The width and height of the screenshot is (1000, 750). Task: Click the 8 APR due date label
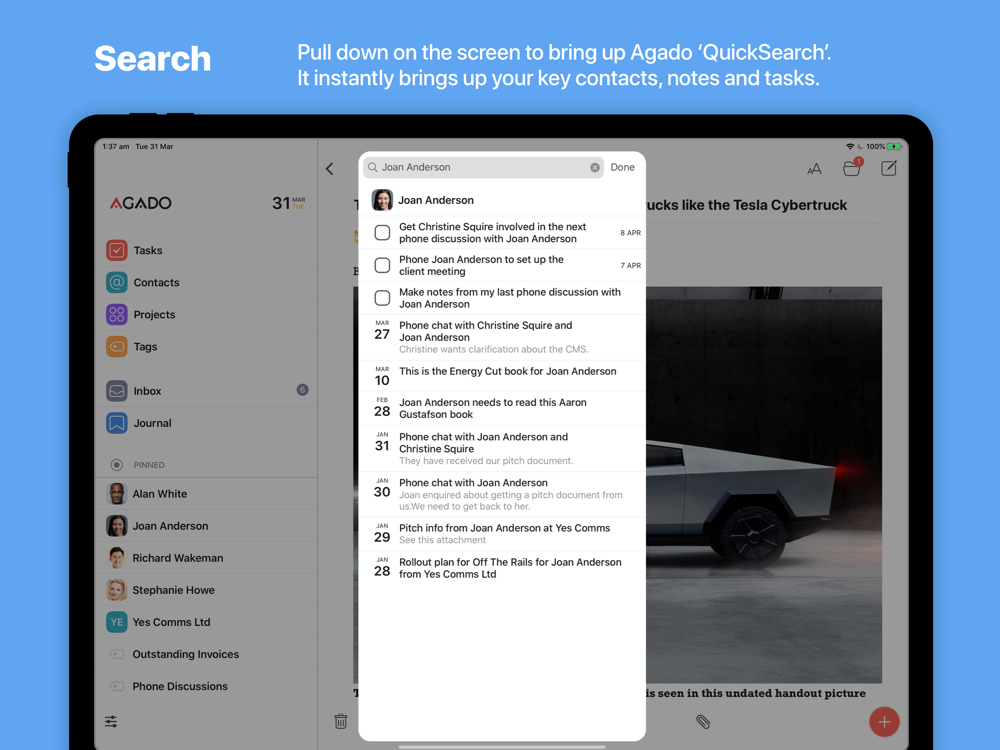point(630,233)
